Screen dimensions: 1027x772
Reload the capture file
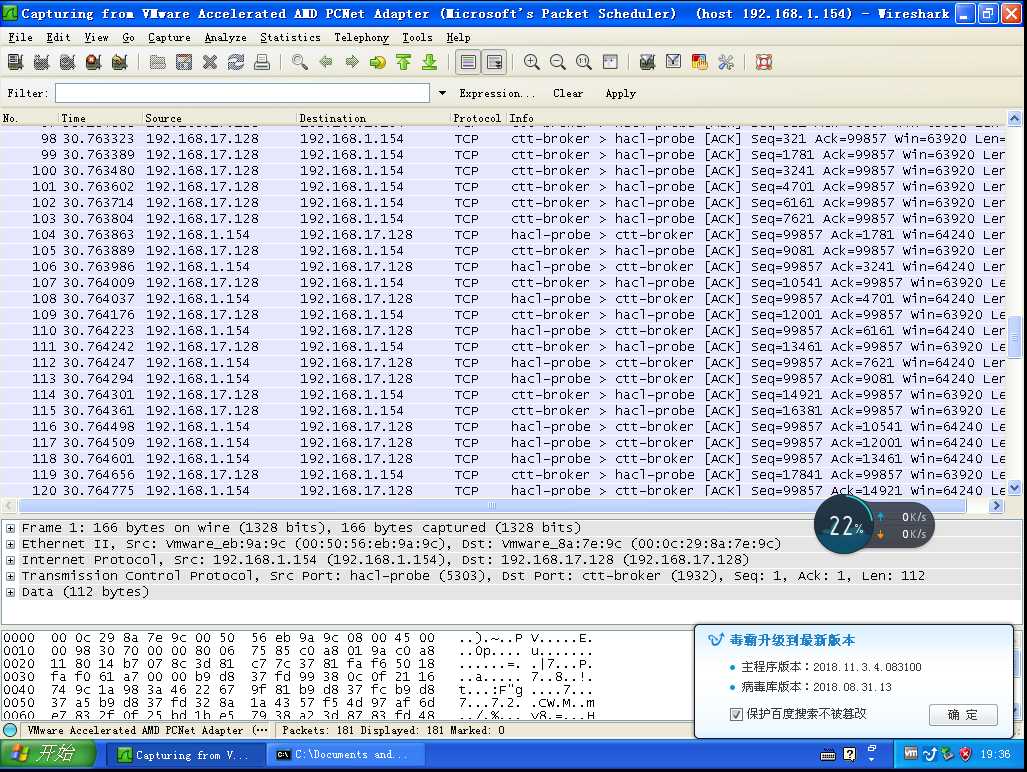(236, 62)
